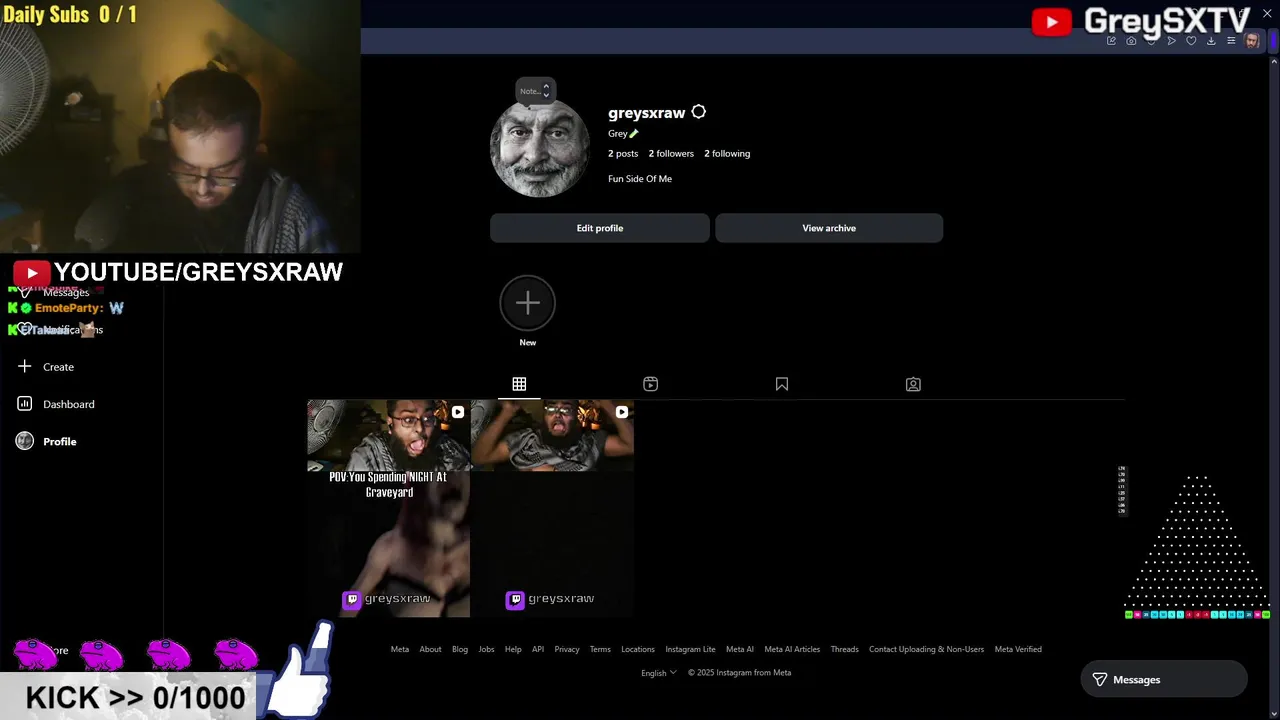The image size is (1280, 720).
Task: Click the browser snapshot camera icon
Action: coord(1131,41)
